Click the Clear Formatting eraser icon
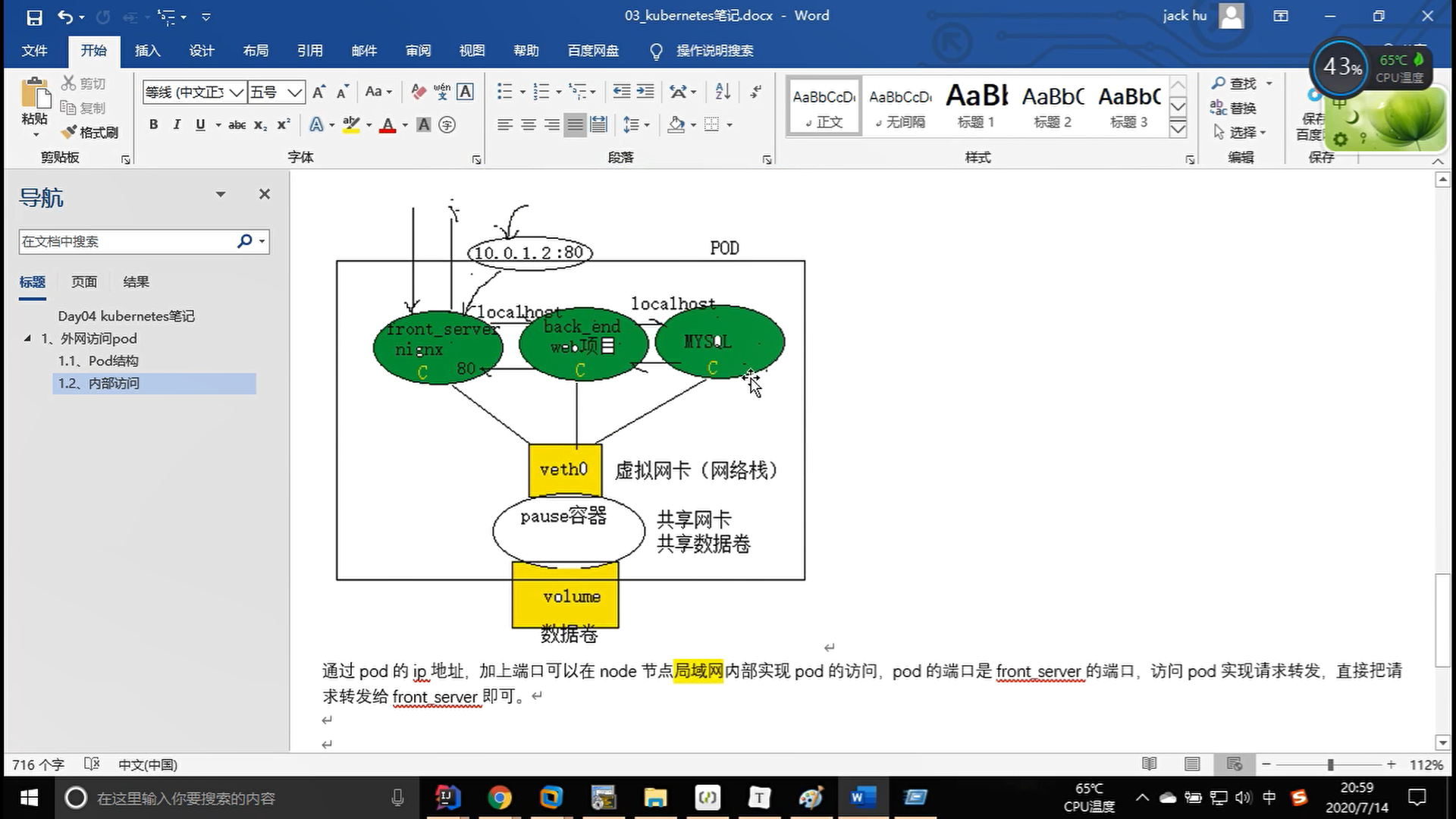The image size is (1456, 819). pos(418,92)
